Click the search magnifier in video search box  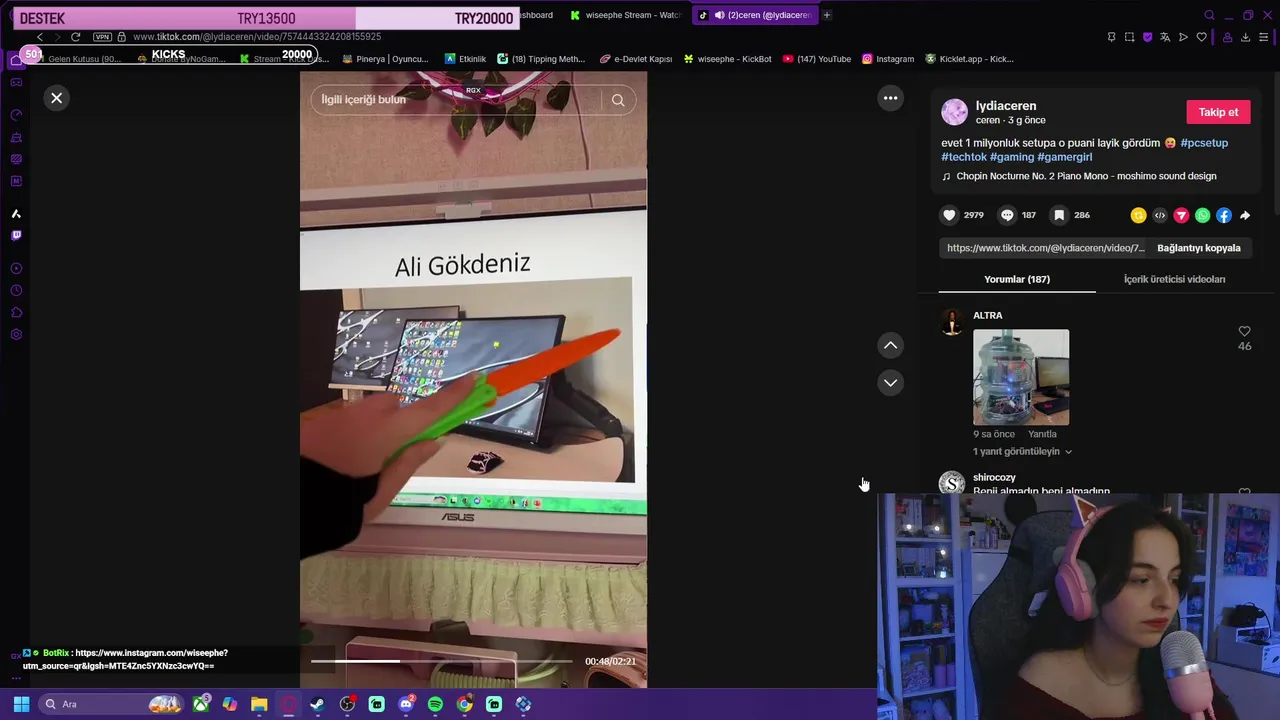click(x=618, y=100)
